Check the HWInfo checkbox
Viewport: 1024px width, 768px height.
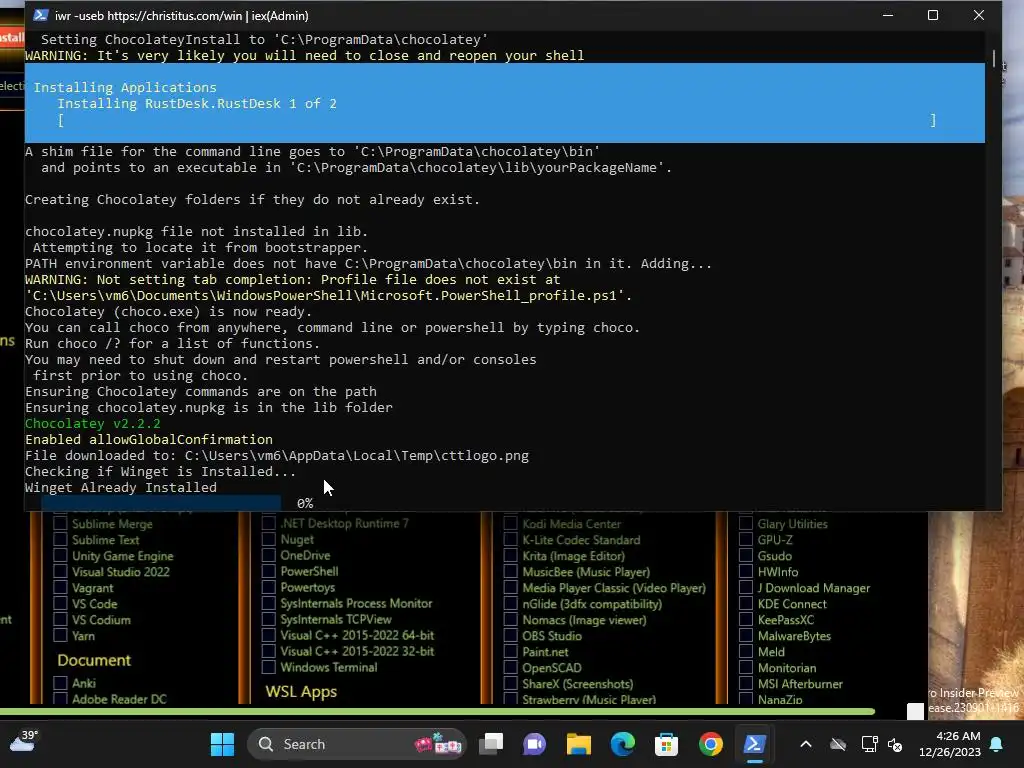[746, 571]
